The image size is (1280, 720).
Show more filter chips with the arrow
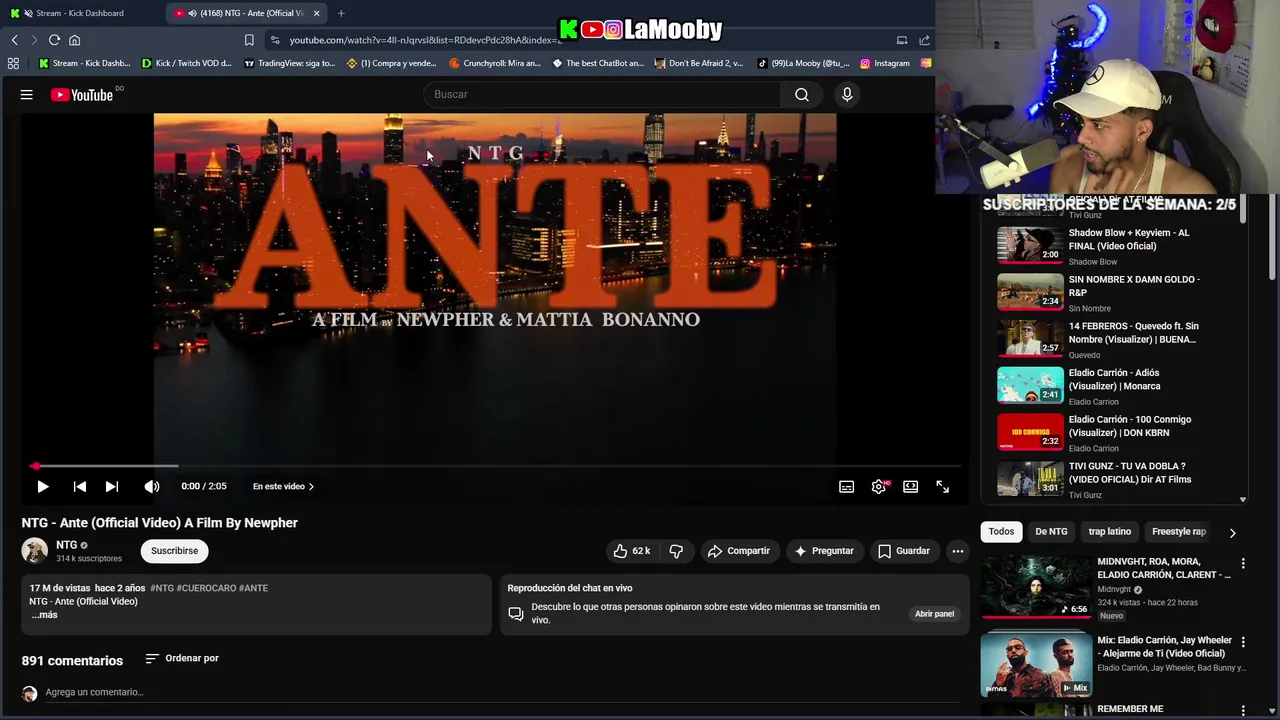(1232, 533)
